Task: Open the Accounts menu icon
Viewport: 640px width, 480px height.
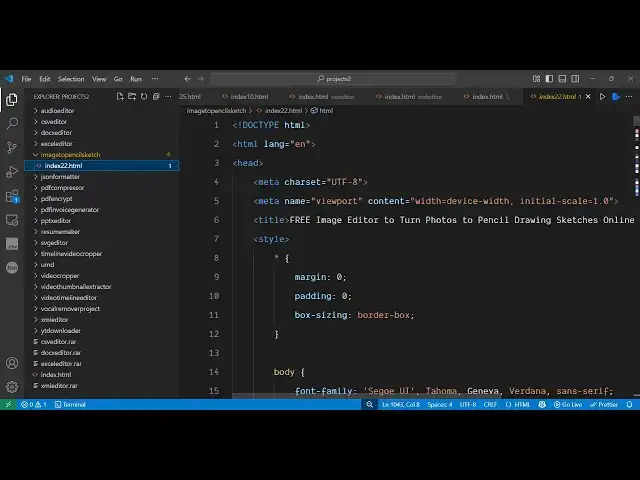Action: click(x=12, y=363)
